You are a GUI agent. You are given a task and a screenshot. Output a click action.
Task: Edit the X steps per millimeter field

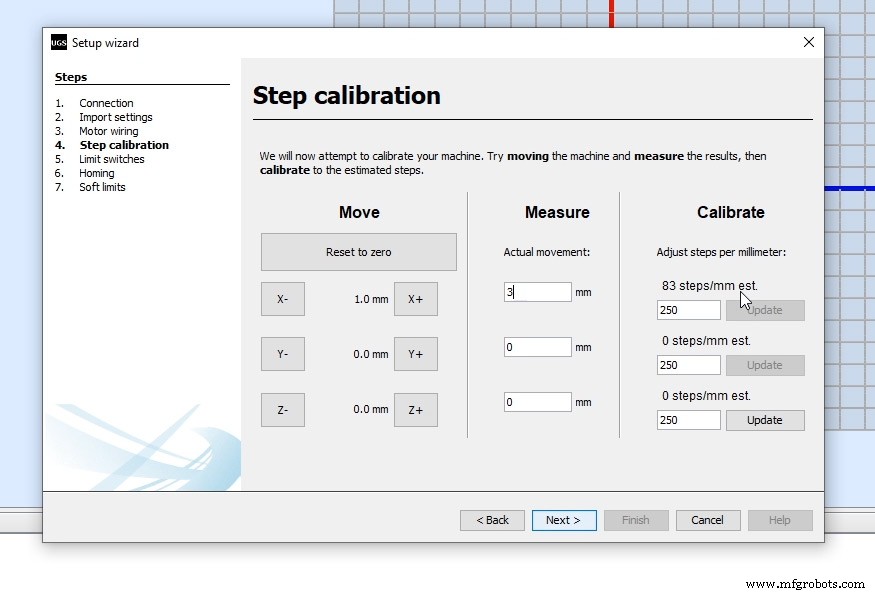[x=688, y=310]
